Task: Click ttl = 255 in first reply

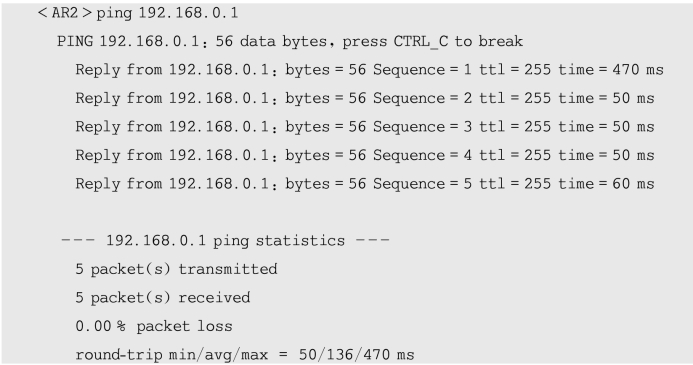Action: [515, 70]
